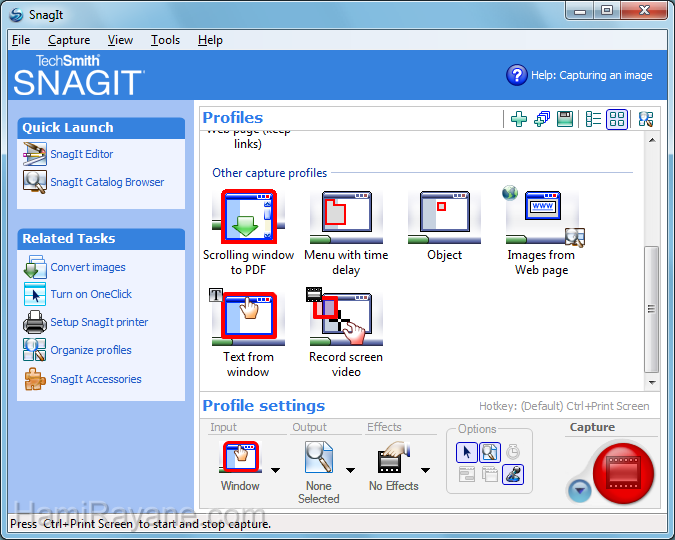Open the SnagIt Catalog Browser icon

tap(34, 182)
